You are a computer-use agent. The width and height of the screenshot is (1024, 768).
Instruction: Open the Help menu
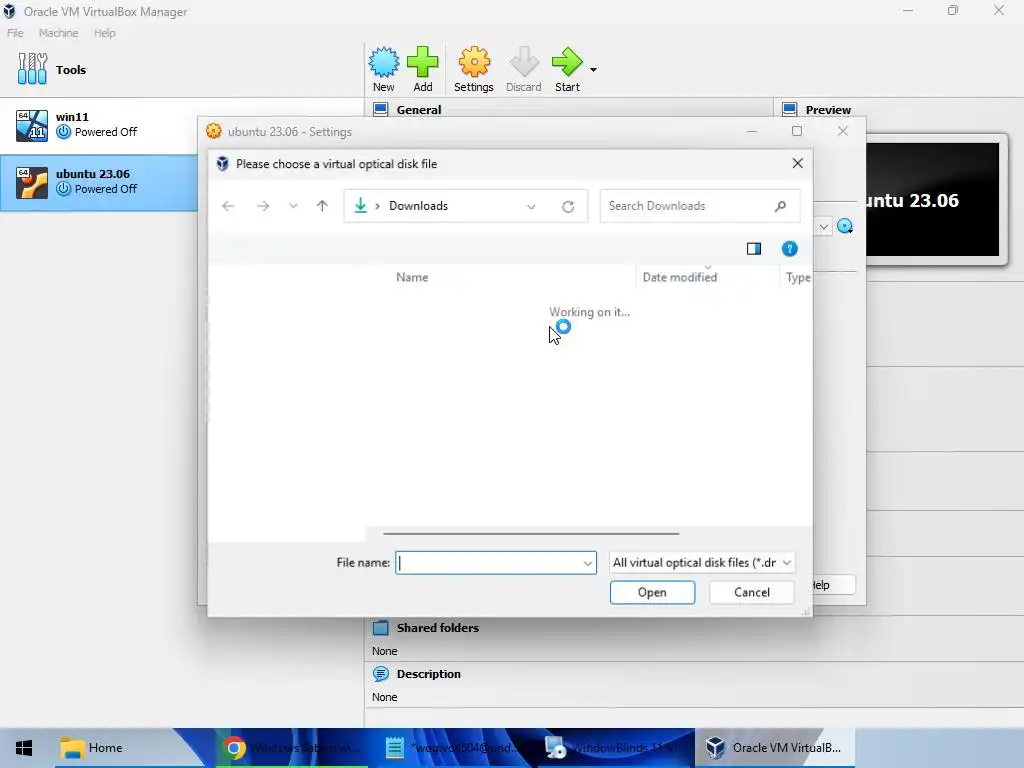(x=104, y=33)
